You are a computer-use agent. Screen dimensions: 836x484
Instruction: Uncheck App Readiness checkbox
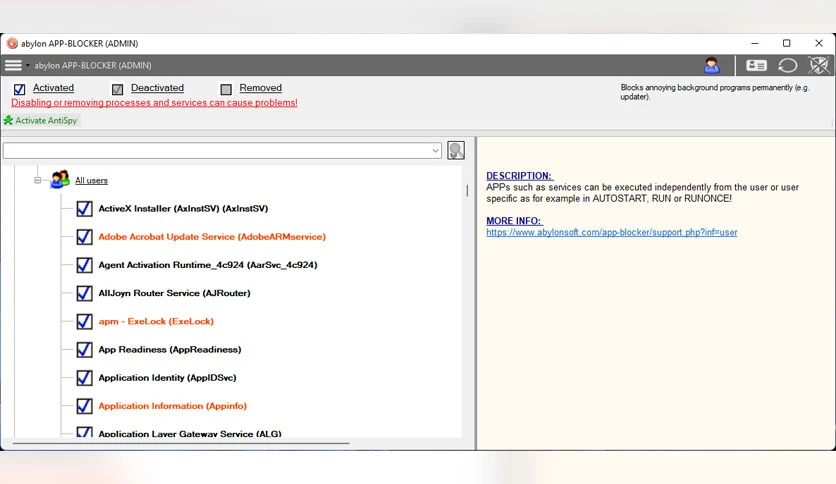coord(84,350)
